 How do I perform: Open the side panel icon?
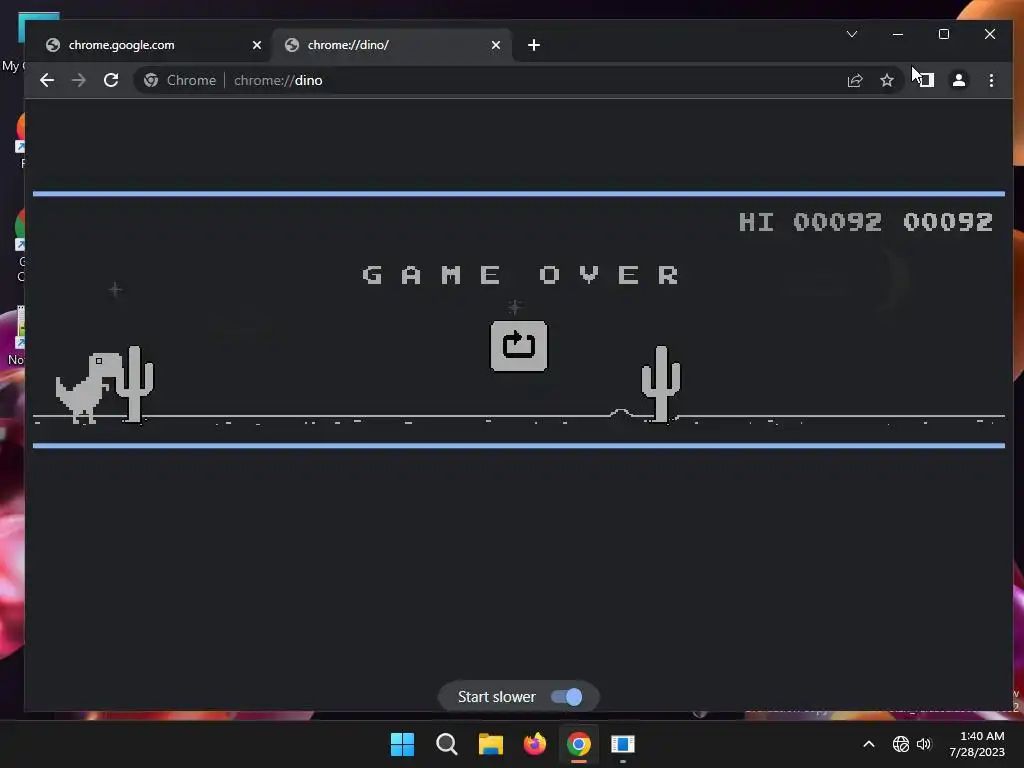pos(926,80)
